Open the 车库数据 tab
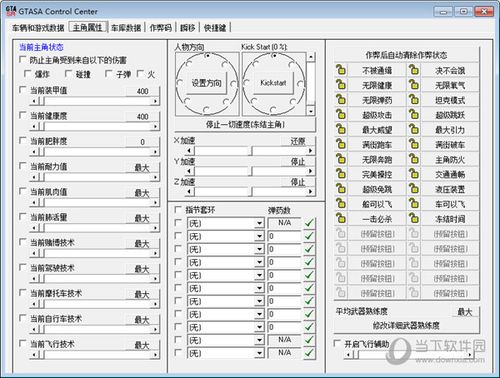The height and width of the screenshot is (378, 500). pos(126,28)
